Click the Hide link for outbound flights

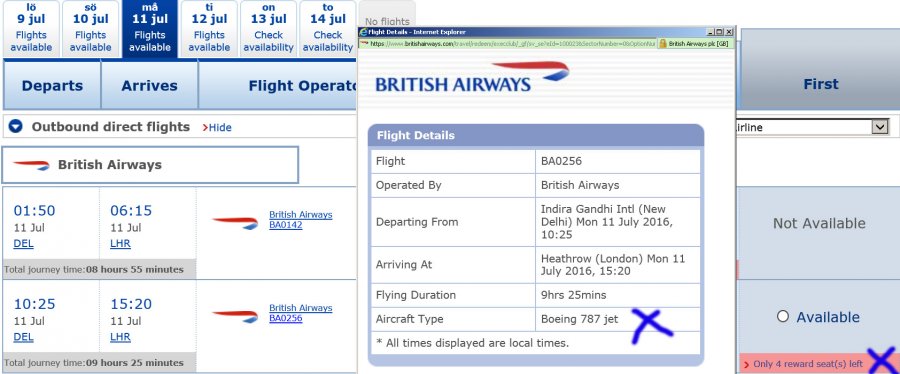(217, 127)
